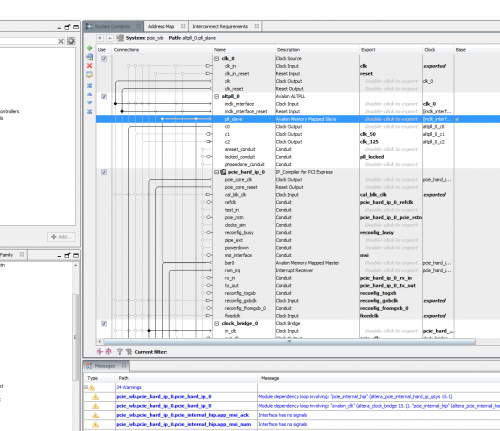Select the pll_slave row
Image resolution: width=500 pixels, height=431 pixels.
pos(298,119)
